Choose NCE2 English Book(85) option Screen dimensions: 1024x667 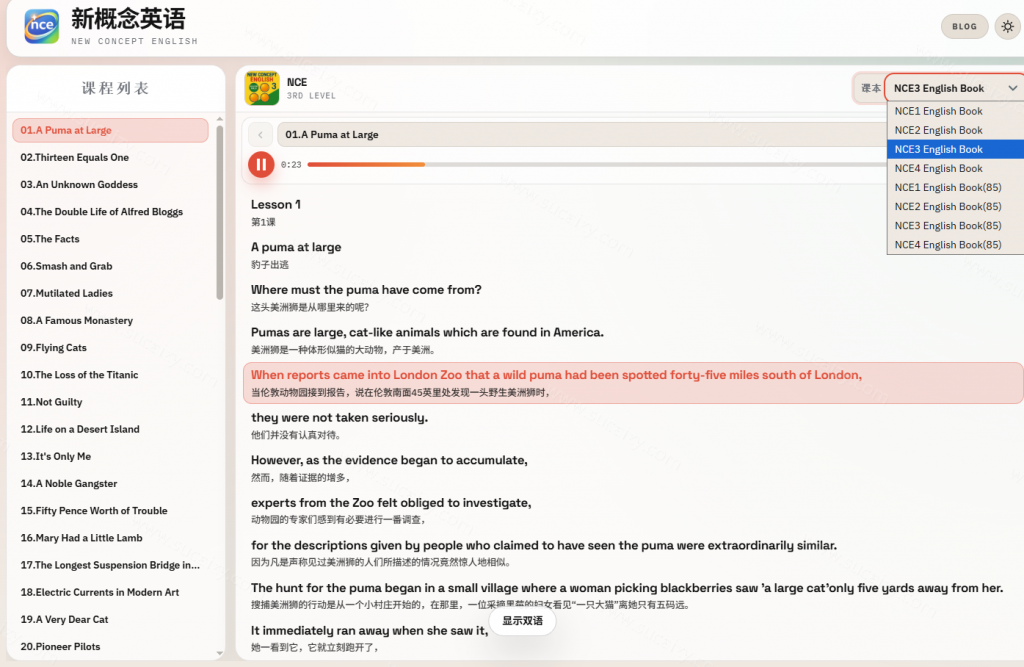[955, 206]
